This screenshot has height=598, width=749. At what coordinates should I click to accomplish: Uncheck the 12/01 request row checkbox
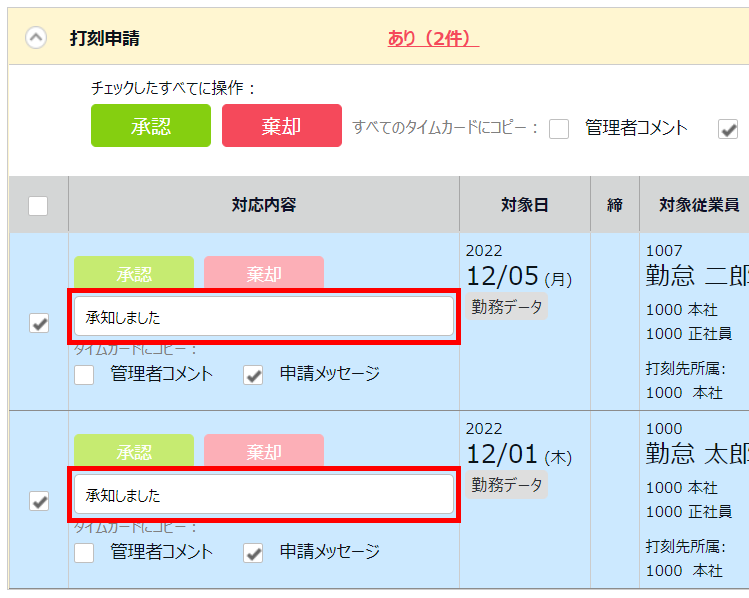(x=39, y=501)
